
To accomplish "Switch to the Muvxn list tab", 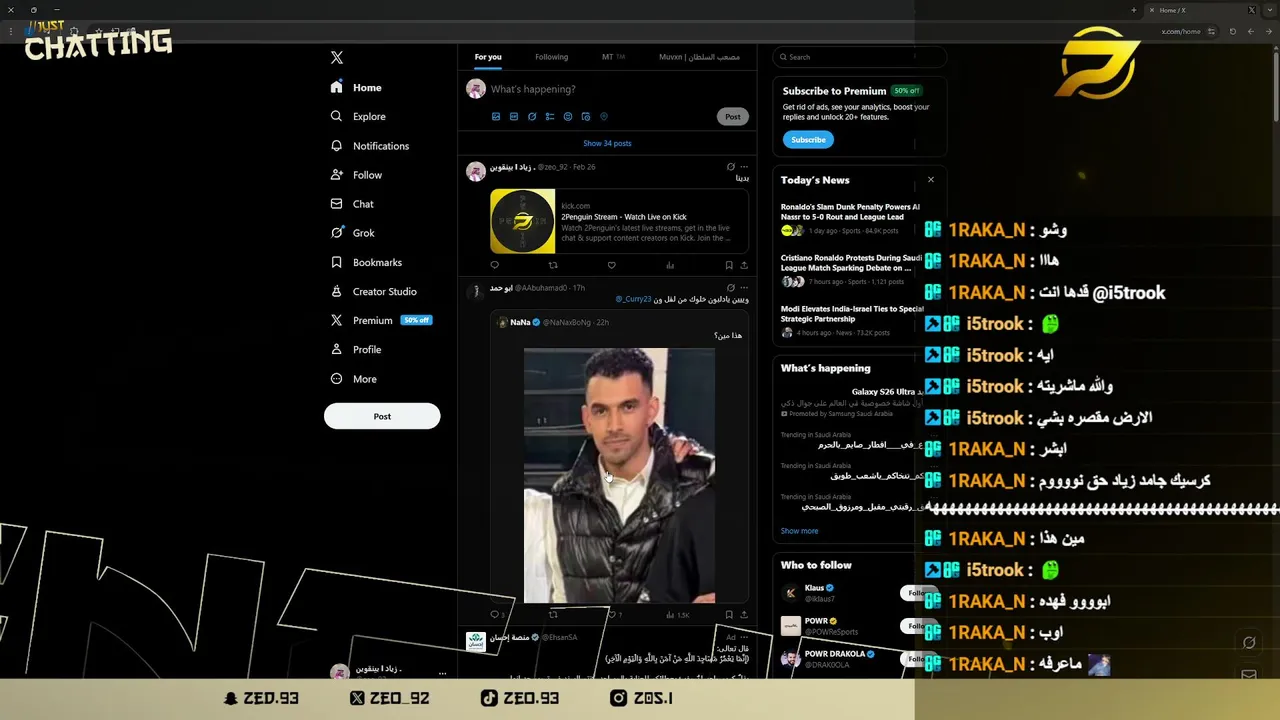I will [699, 57].
